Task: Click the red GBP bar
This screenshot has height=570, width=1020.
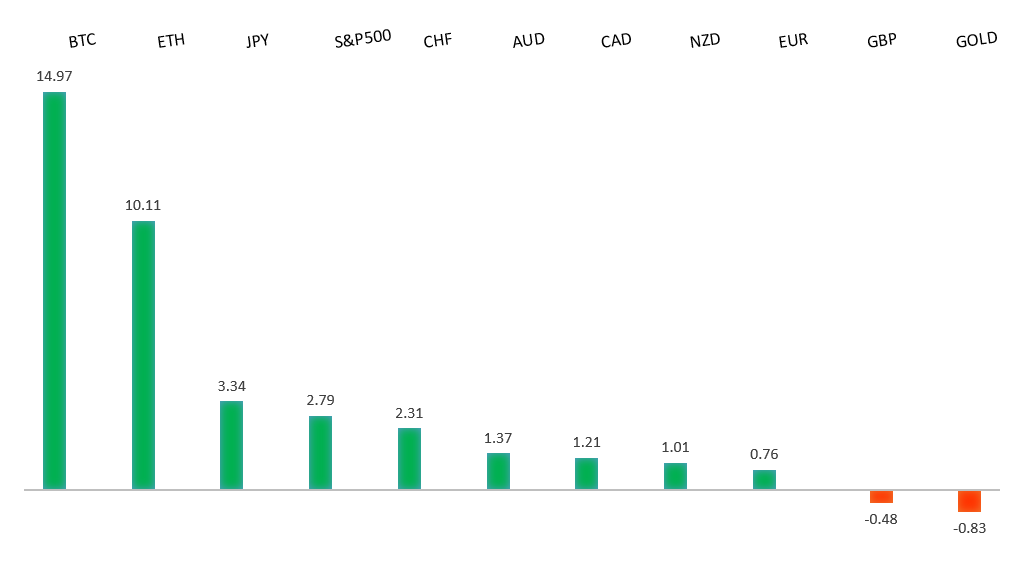Action: coord(881,497)
